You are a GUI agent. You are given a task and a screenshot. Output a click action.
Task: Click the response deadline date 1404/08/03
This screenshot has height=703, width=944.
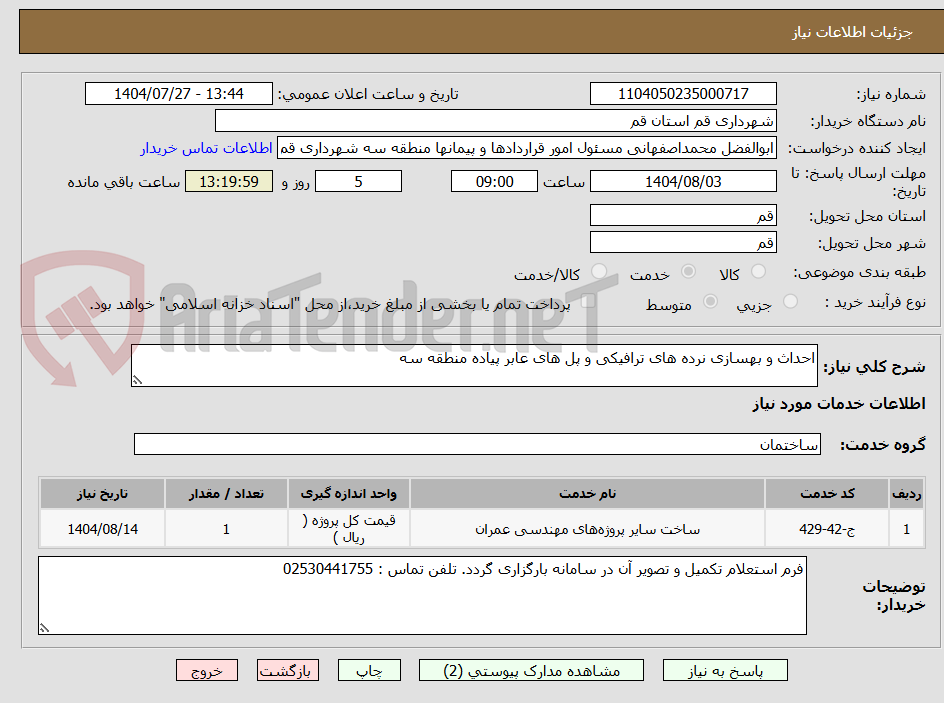683,181
